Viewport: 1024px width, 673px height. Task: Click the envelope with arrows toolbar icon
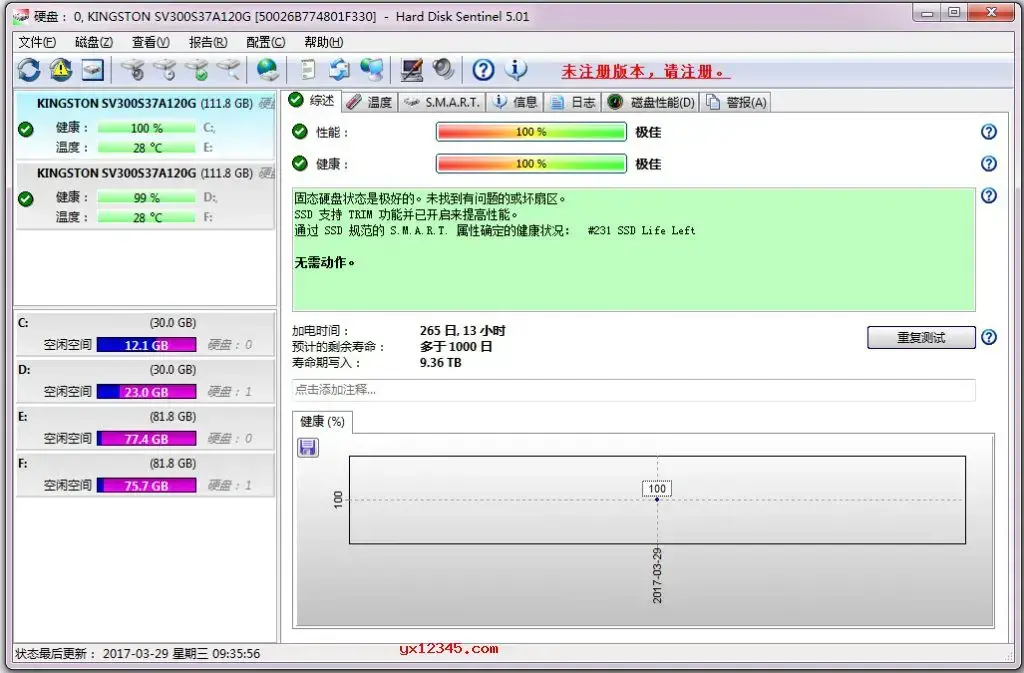(x=340, y=69)
